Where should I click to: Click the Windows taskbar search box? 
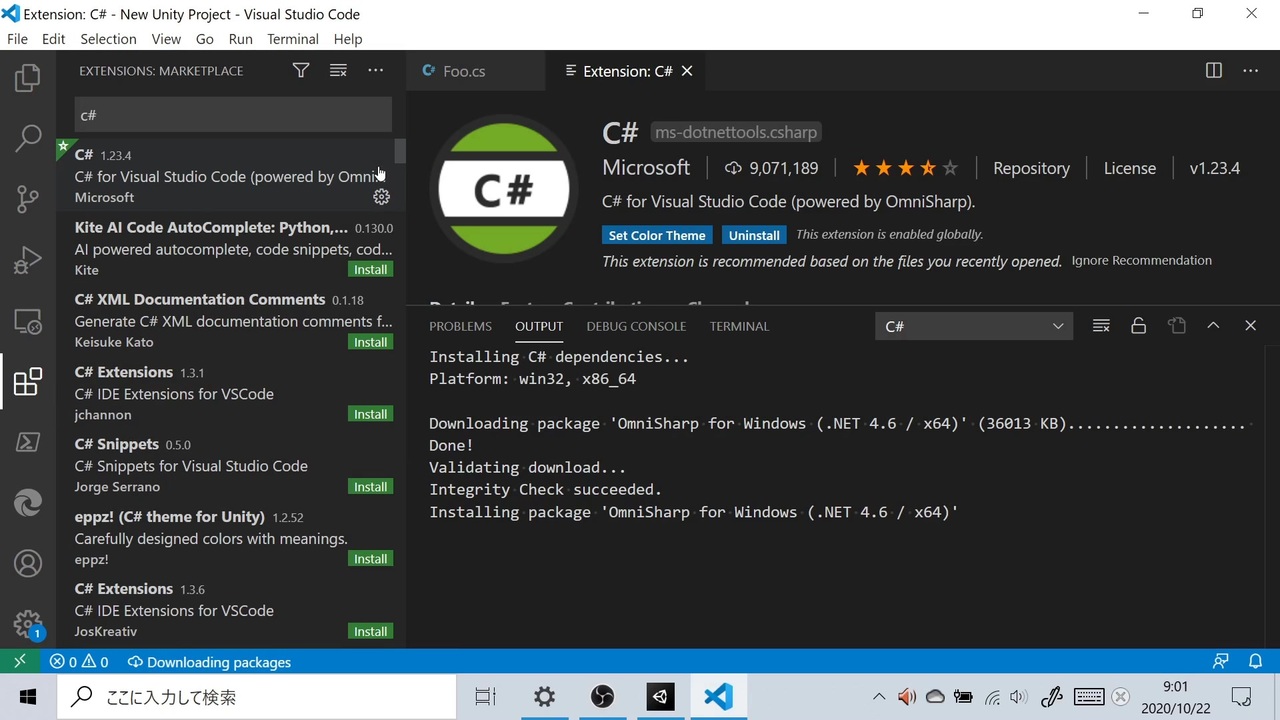(x=256, y=697)
